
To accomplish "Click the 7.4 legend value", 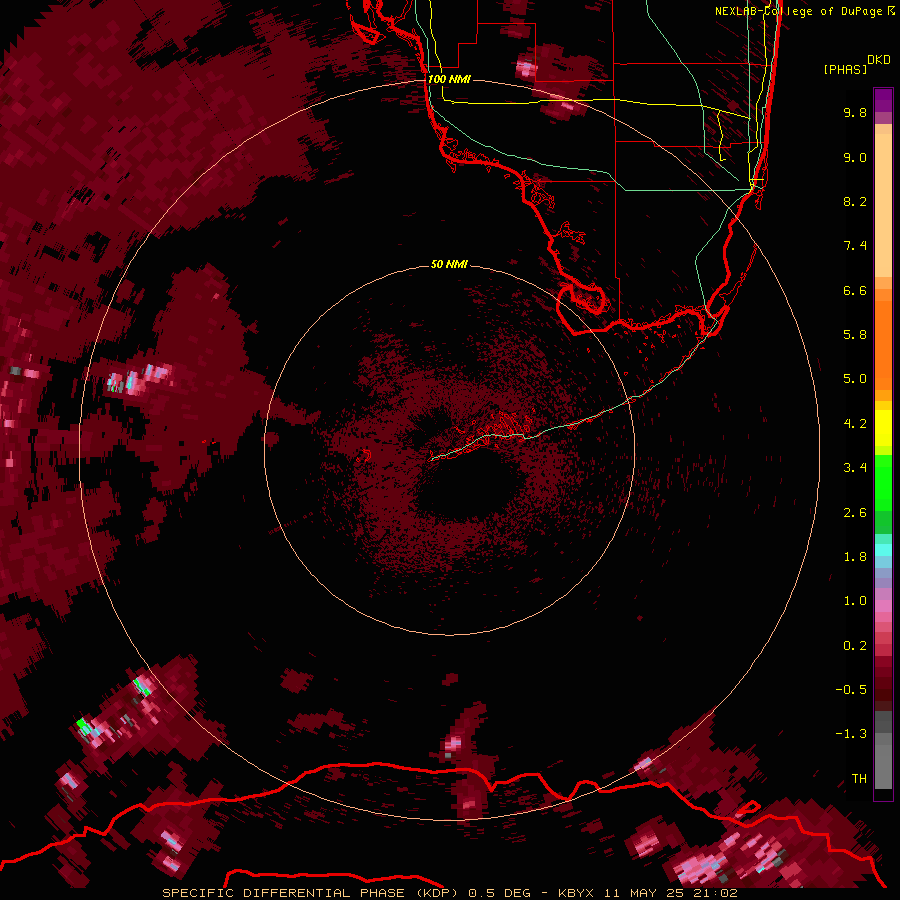I will [855, 246].
